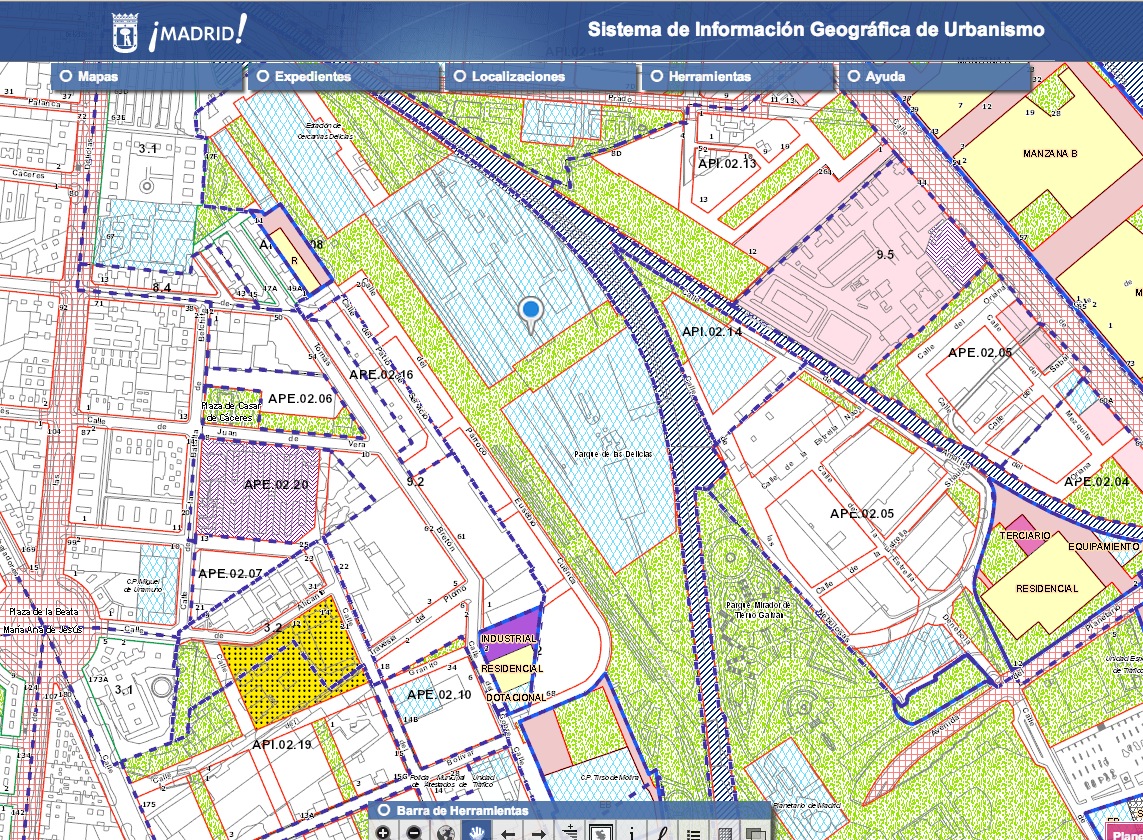Click the APE.02.06 zone label
Image resolution: width=1143 pixels, height=840 pixels.
point(300,399)
